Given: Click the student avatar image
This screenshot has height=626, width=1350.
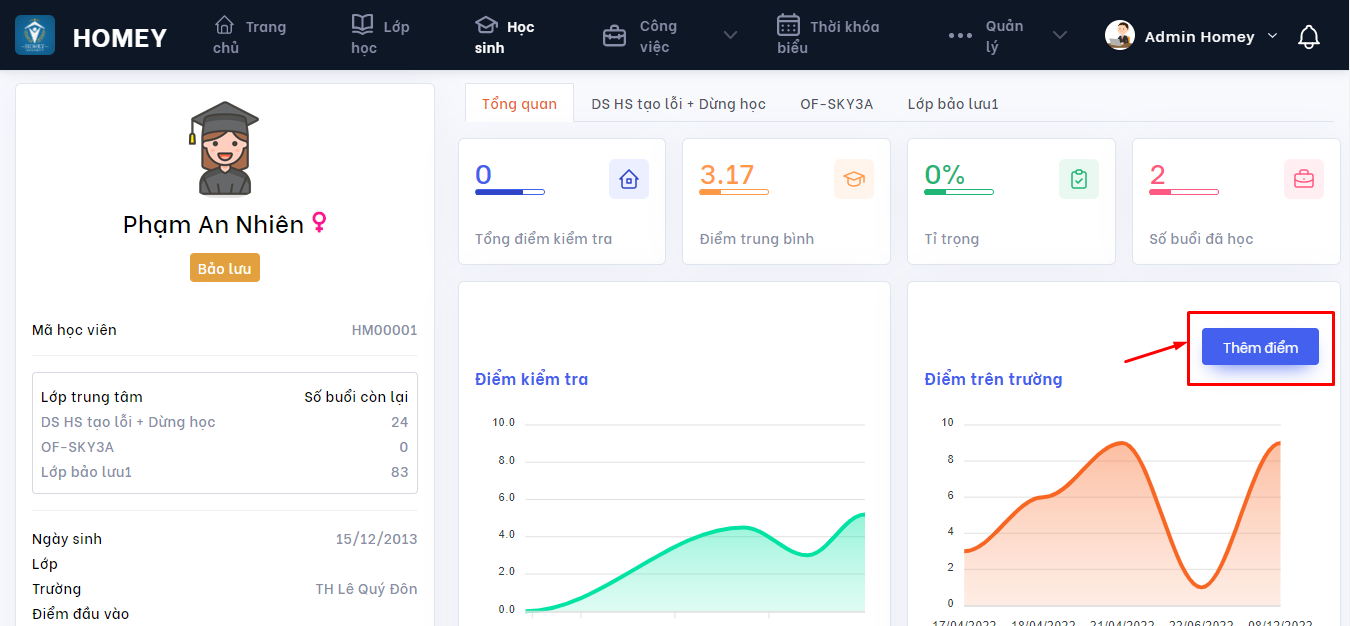Looking at the screenshot, I should (224, 148).
